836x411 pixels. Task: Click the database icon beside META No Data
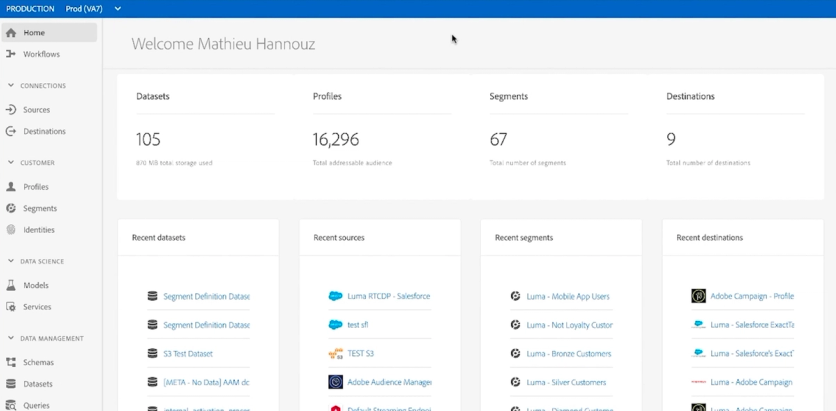point(152,382)
